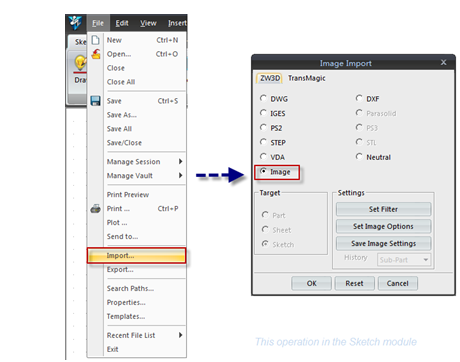Choose Save All in the File menu
460x362 pixels.
137,129
